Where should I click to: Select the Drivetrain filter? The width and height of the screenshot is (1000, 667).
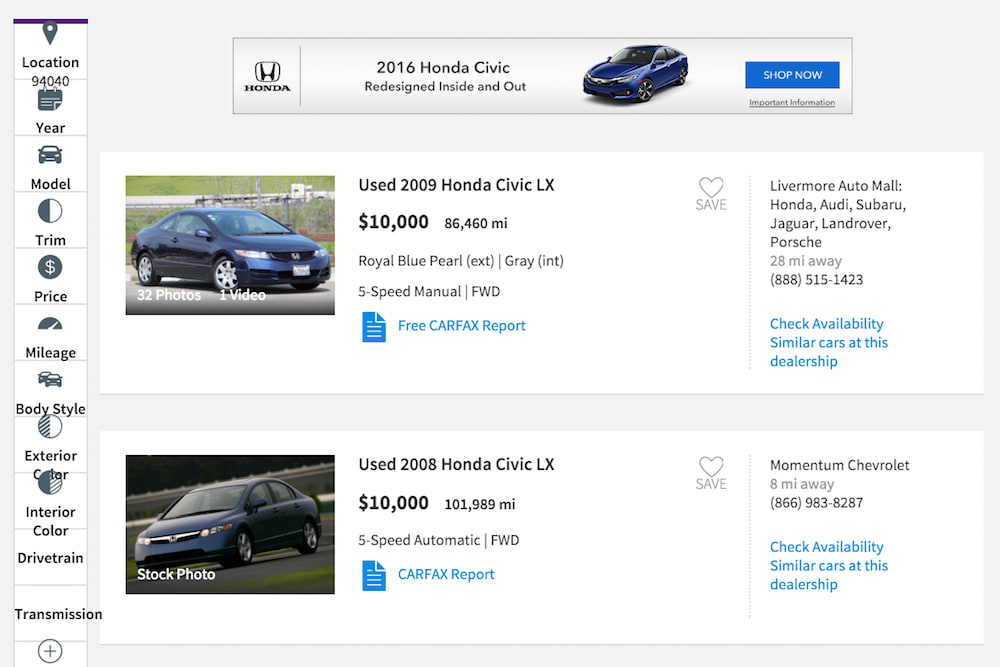50,558
